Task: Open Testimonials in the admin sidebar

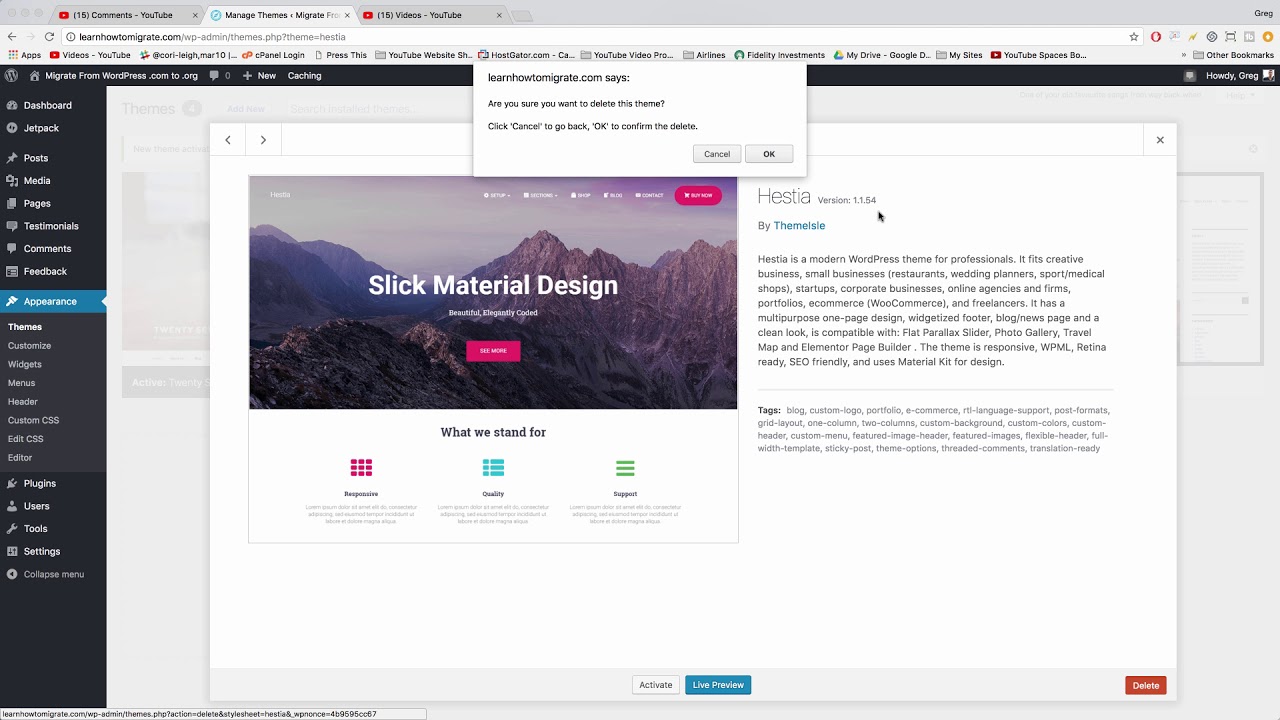Action: pyautogui.click(x=53, y=226)
